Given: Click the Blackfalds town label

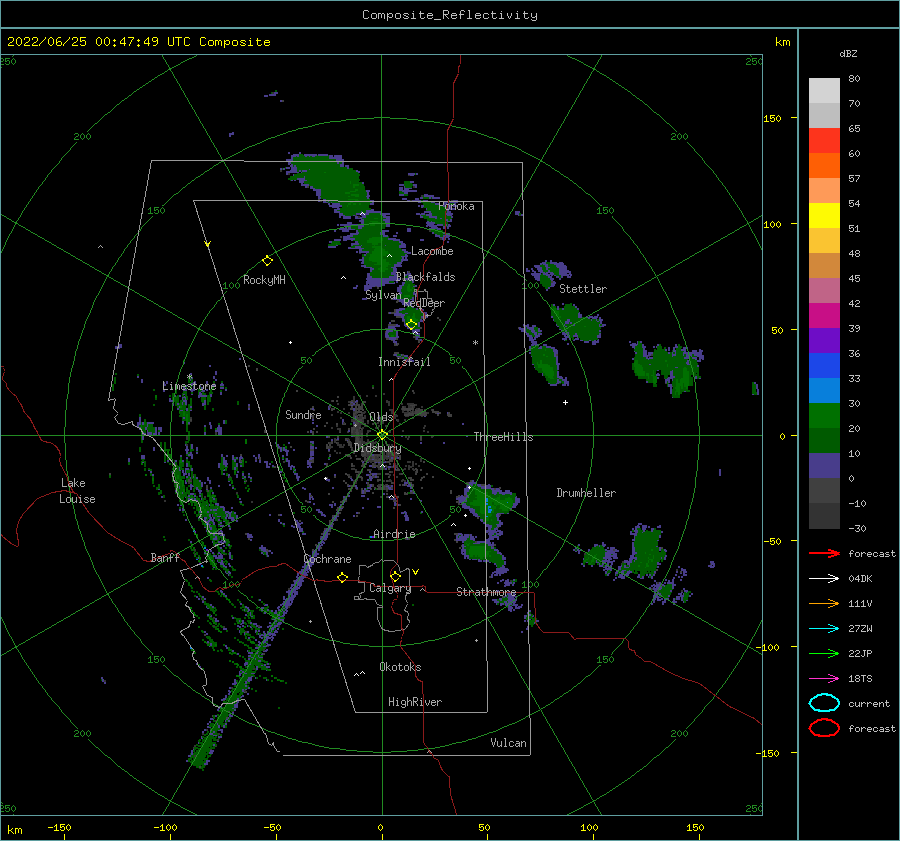Looking at the screenshot, I should coord(425,277).
